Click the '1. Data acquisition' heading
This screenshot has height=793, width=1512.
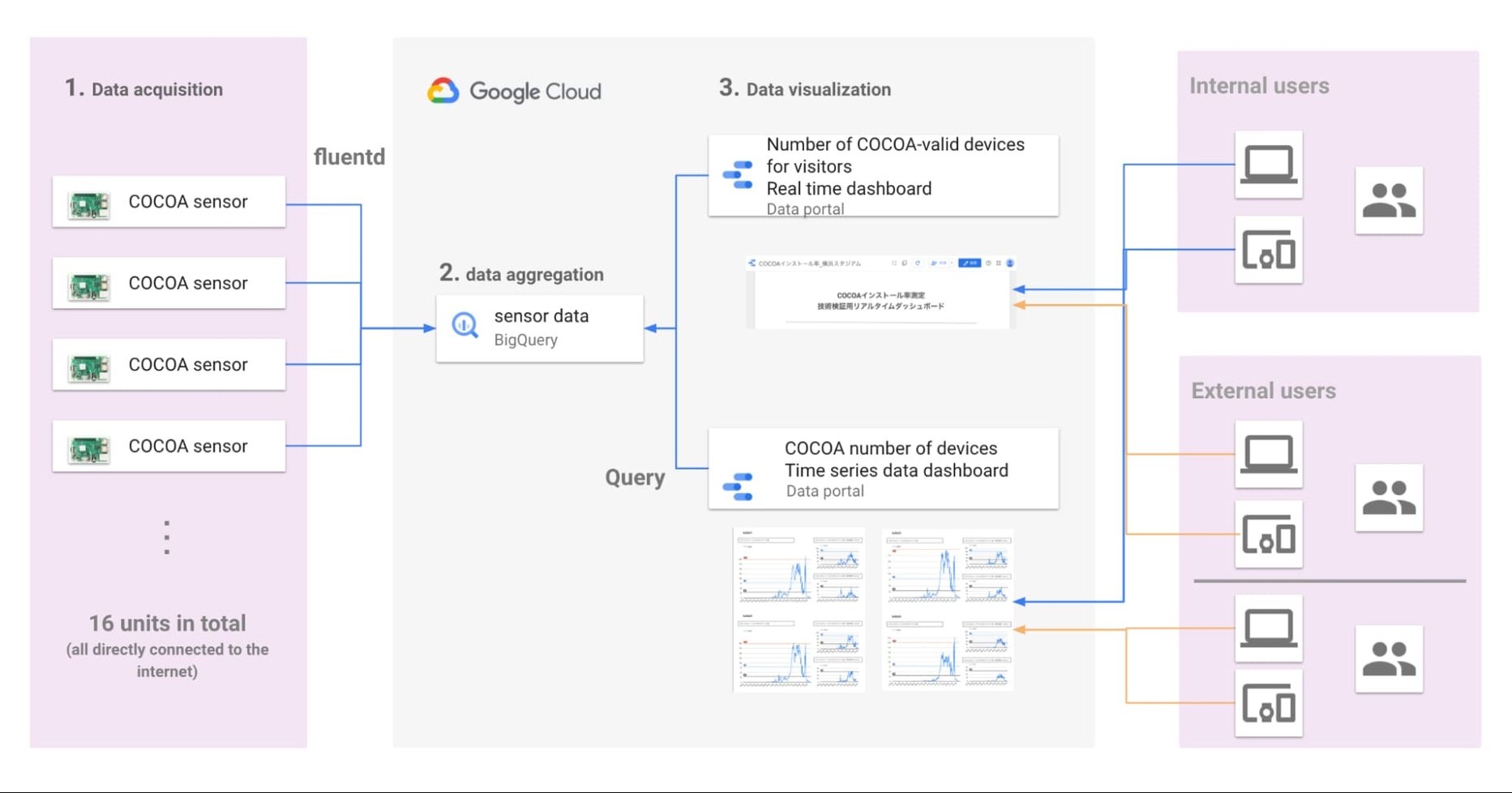pyautogui.click(x=143, y=88)
